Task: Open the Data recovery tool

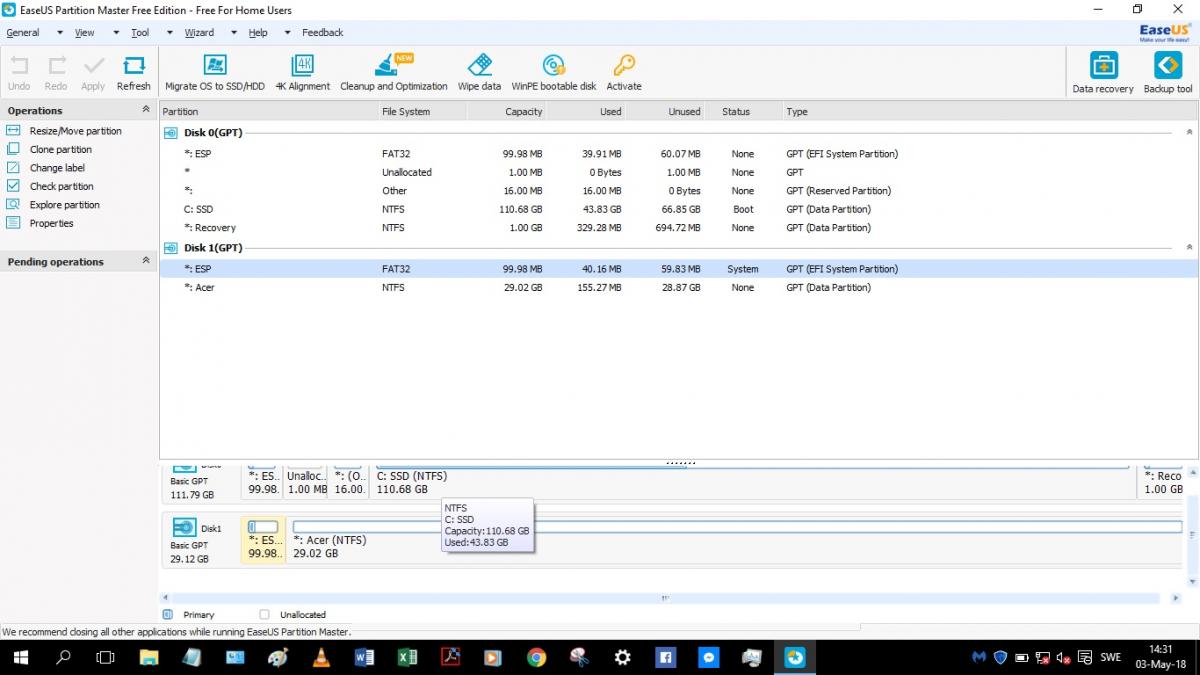Action: click(1103, 73)
